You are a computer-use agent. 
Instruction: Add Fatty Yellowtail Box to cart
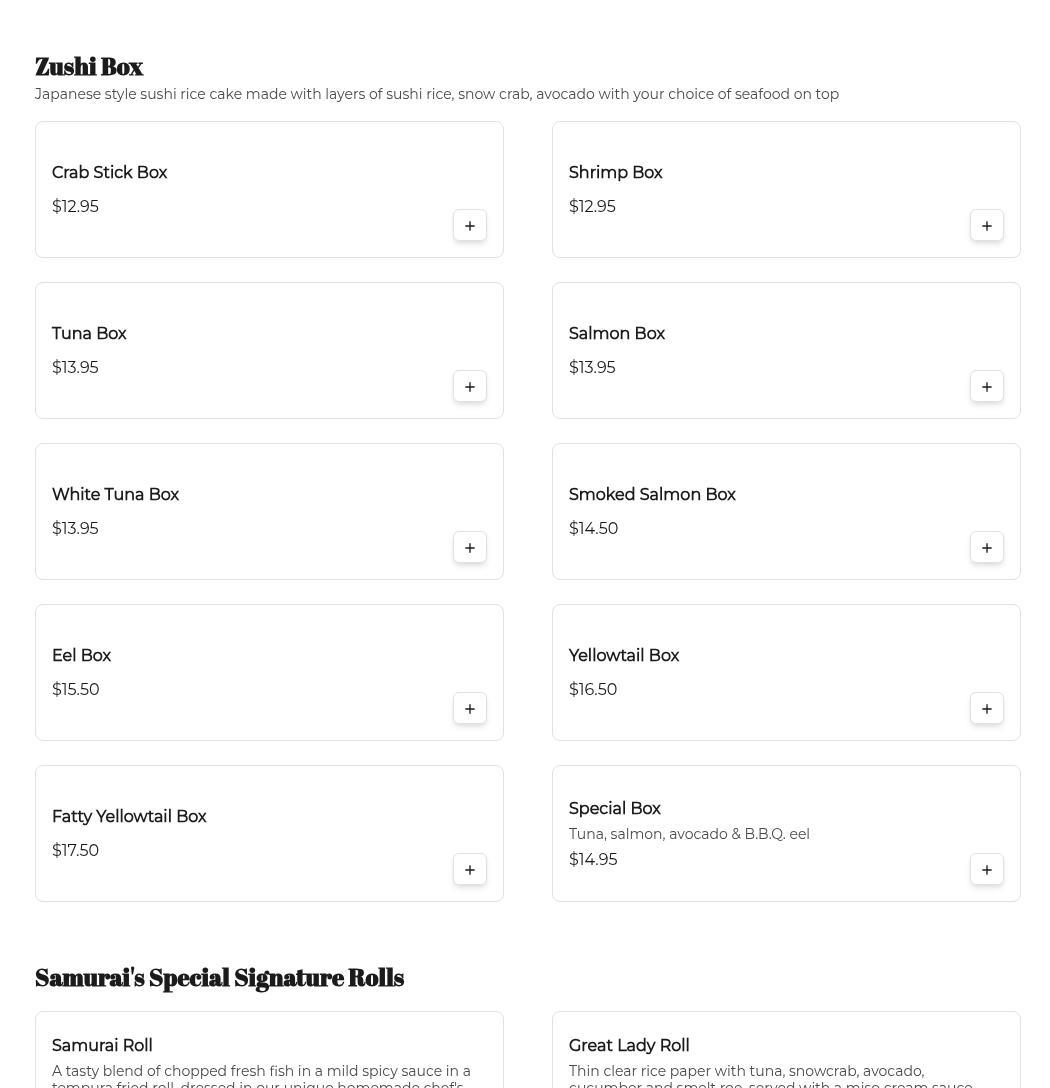pos(469,870)
